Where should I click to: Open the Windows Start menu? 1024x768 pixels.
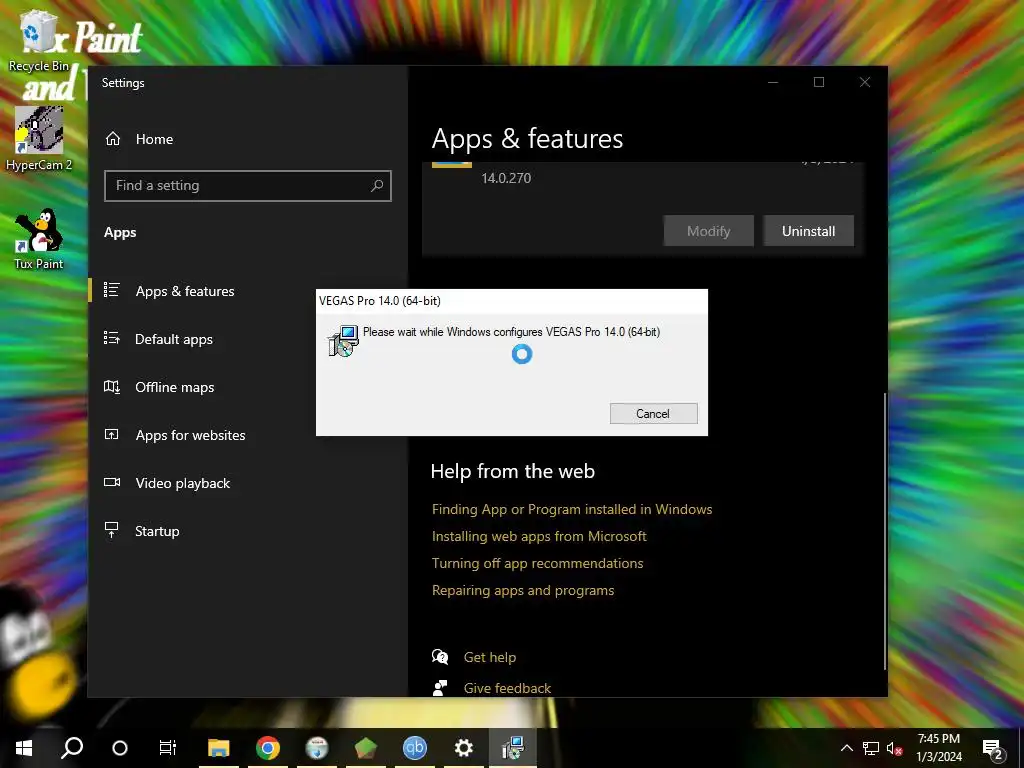tap(24, 748)
